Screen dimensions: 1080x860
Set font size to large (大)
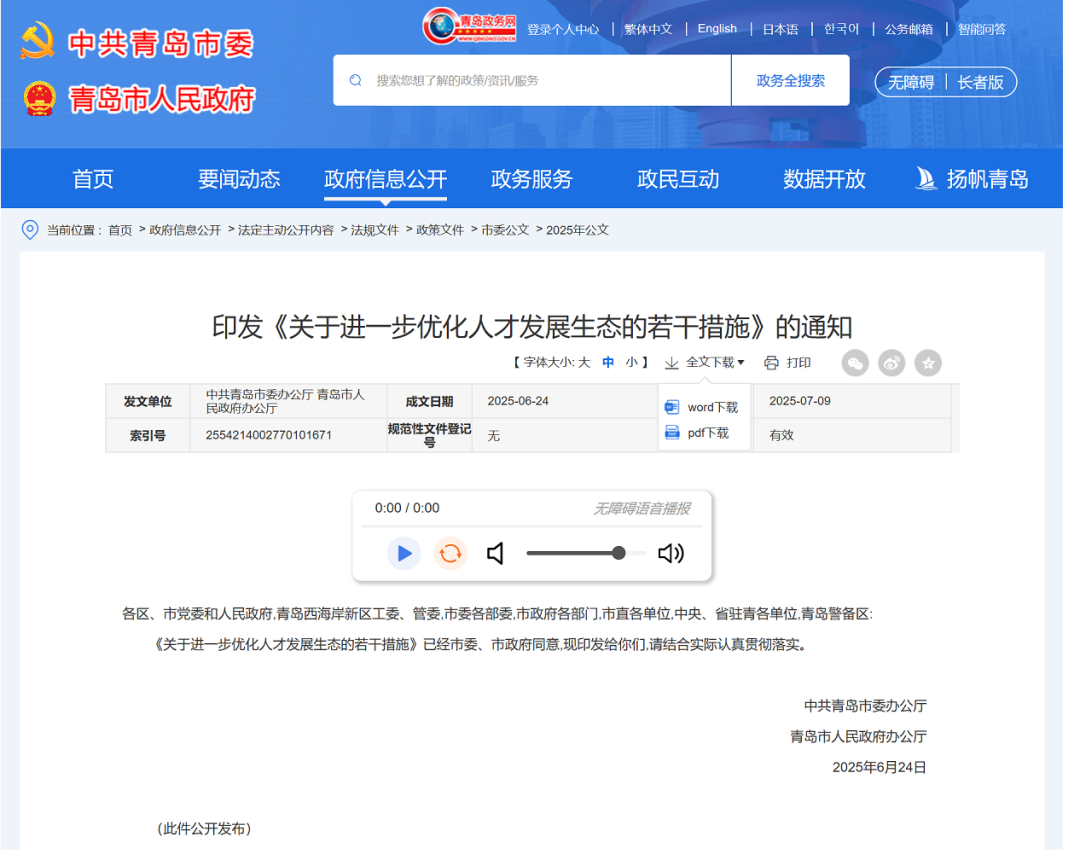point(584,363)
